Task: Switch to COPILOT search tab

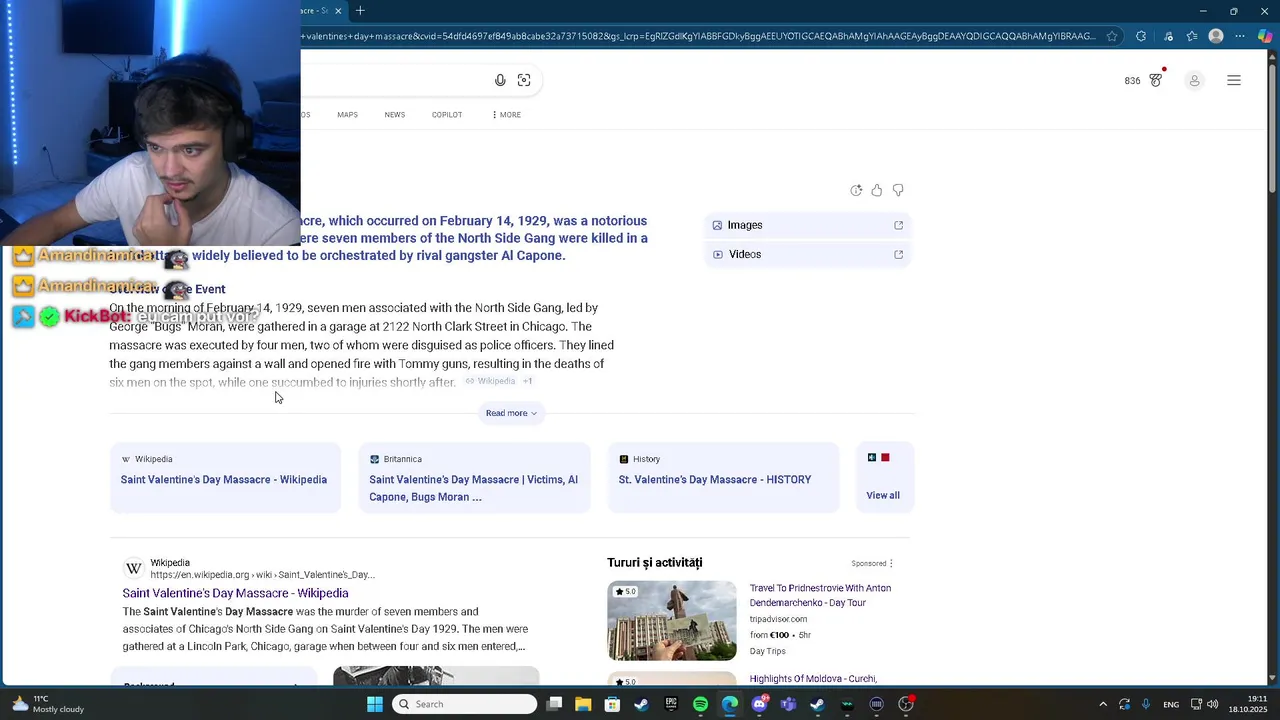Action: (447, 115)
